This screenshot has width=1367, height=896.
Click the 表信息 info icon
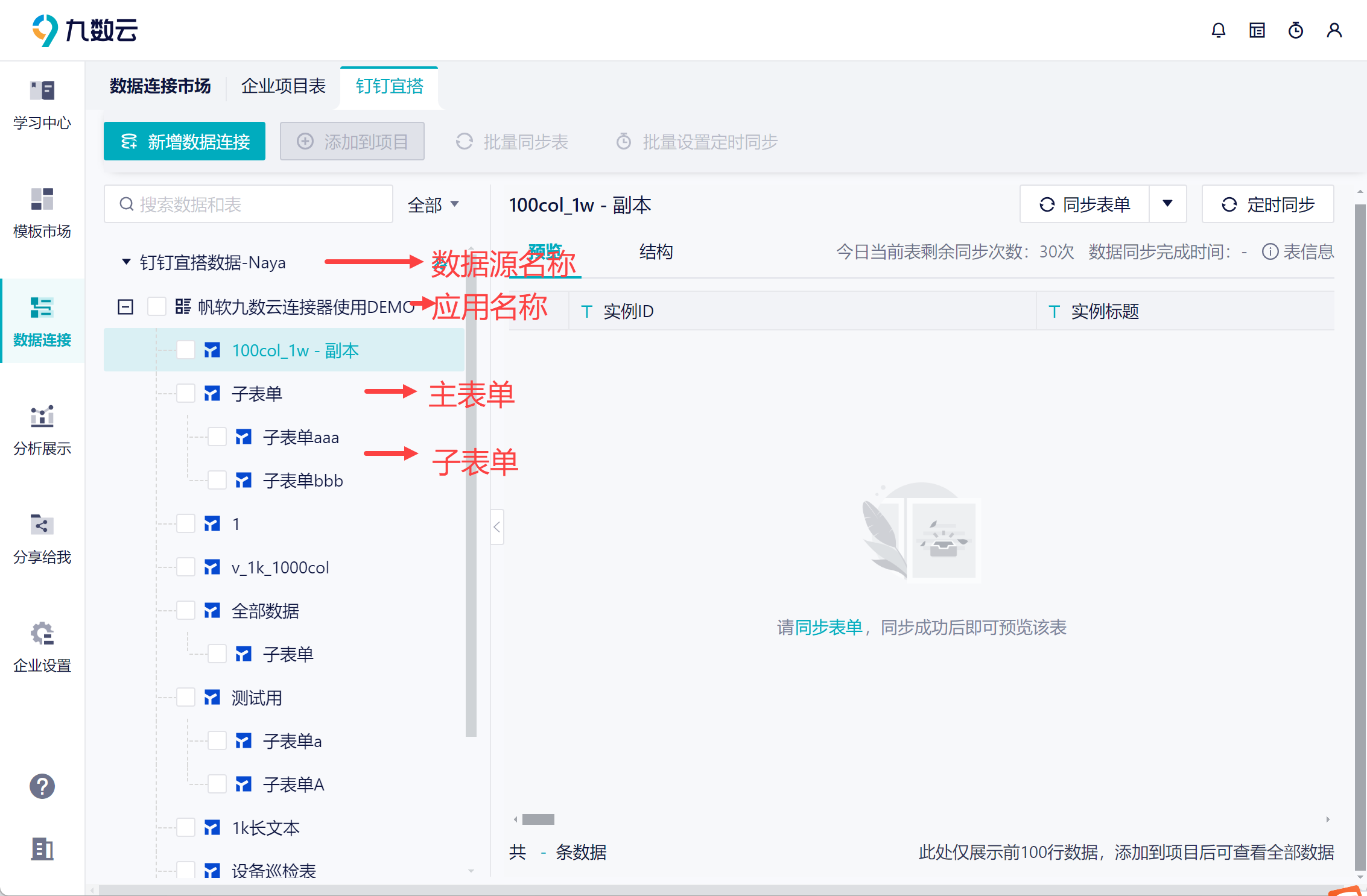[x=1269, y=251]
